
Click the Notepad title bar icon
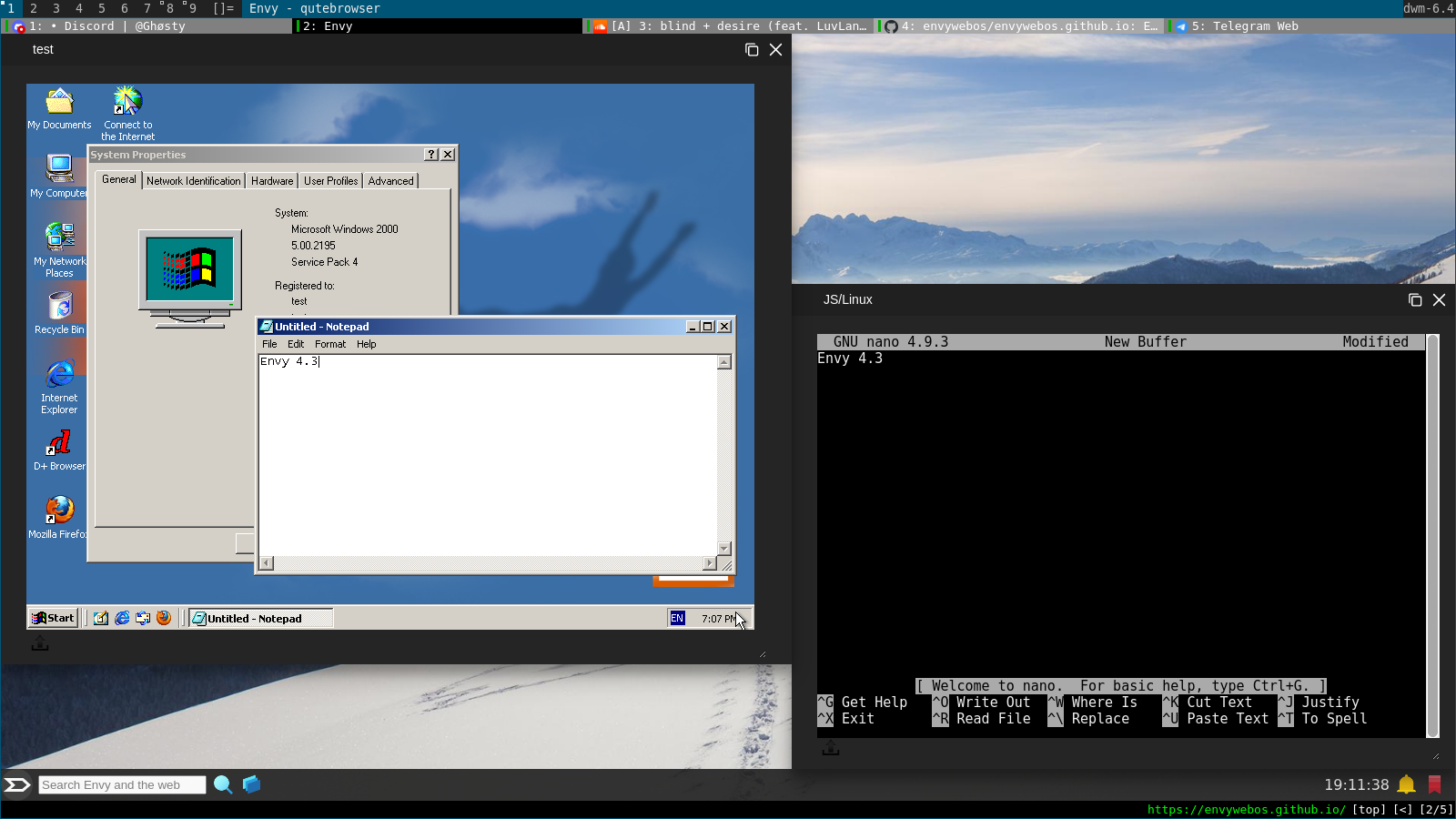266,327
